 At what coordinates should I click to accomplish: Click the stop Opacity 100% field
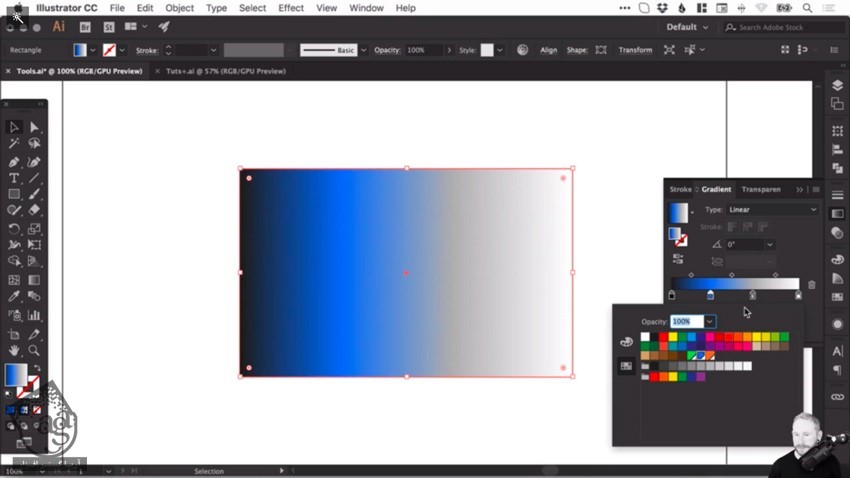pyautogui.click(x=687, y=321)
